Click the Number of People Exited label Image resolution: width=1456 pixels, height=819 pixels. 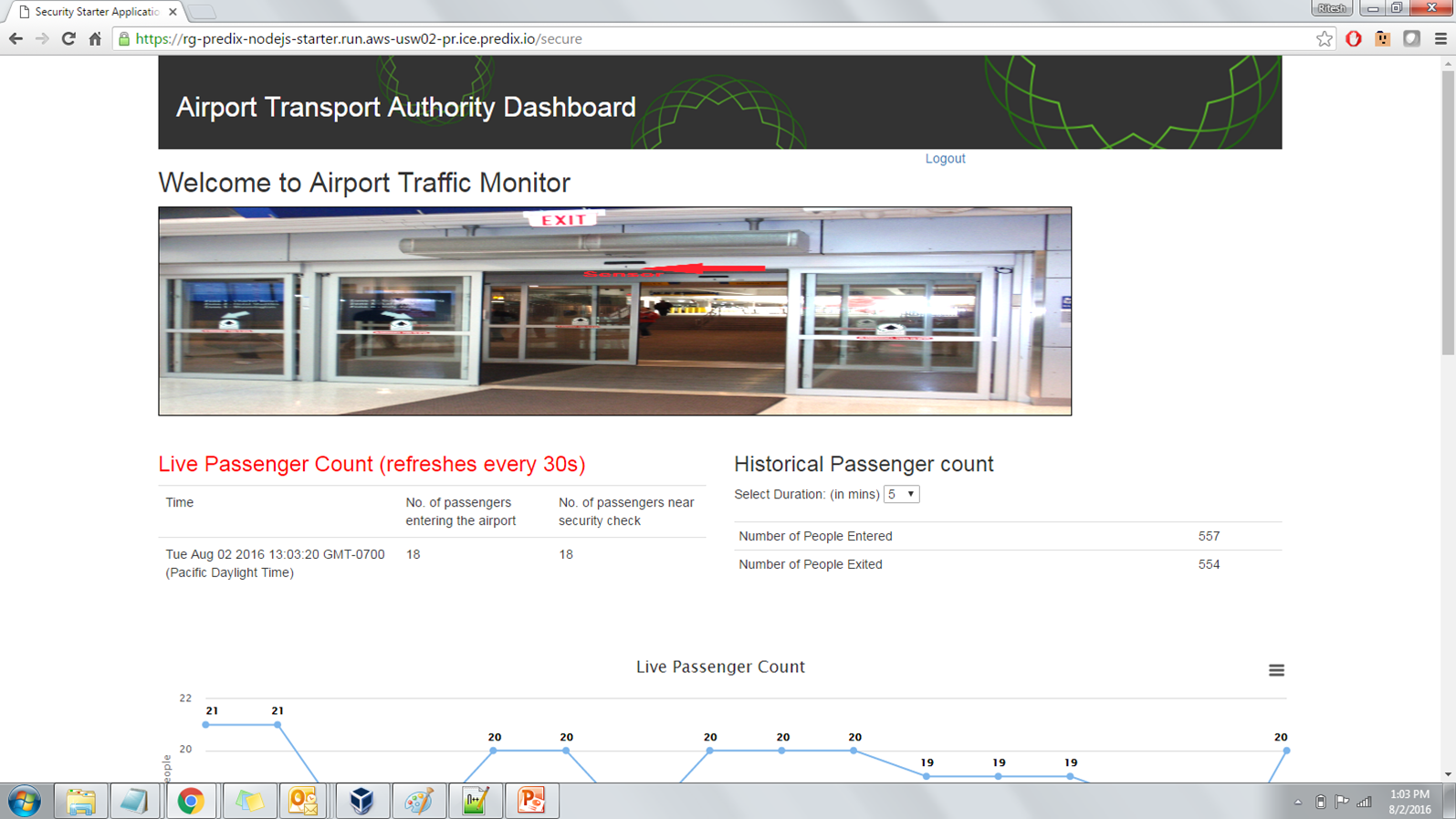coord(811,564)
